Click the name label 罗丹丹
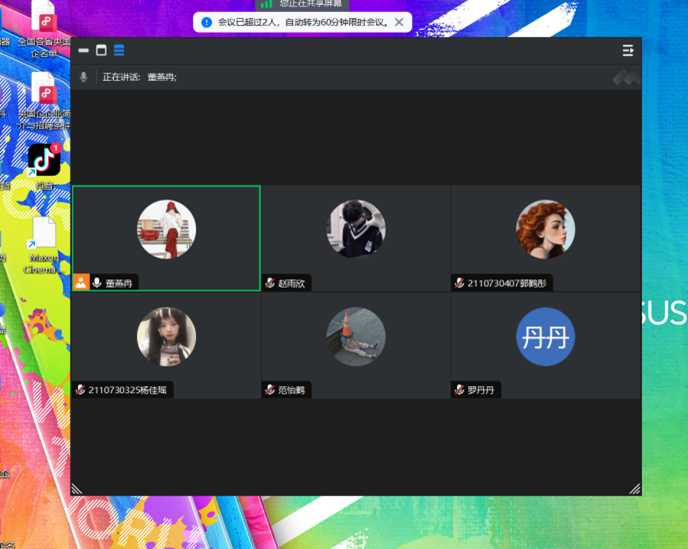688x549 pixels. tap(481, 390)
